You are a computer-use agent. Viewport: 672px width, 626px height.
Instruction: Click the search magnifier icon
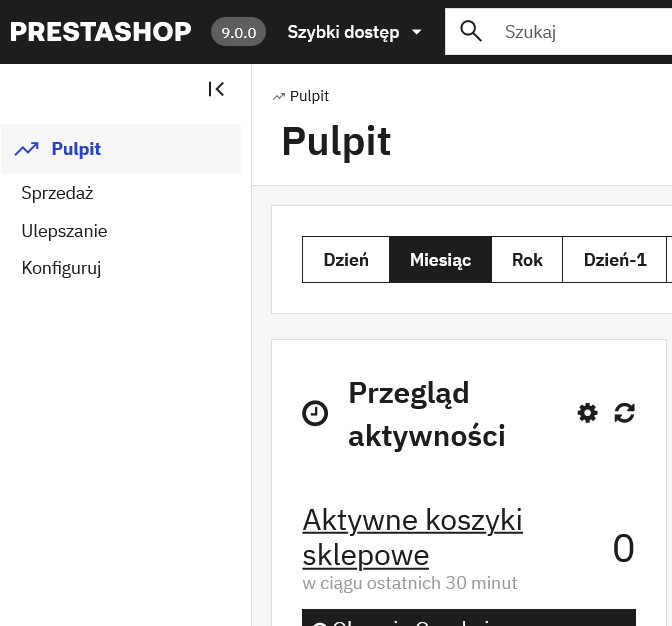[471, 32]
